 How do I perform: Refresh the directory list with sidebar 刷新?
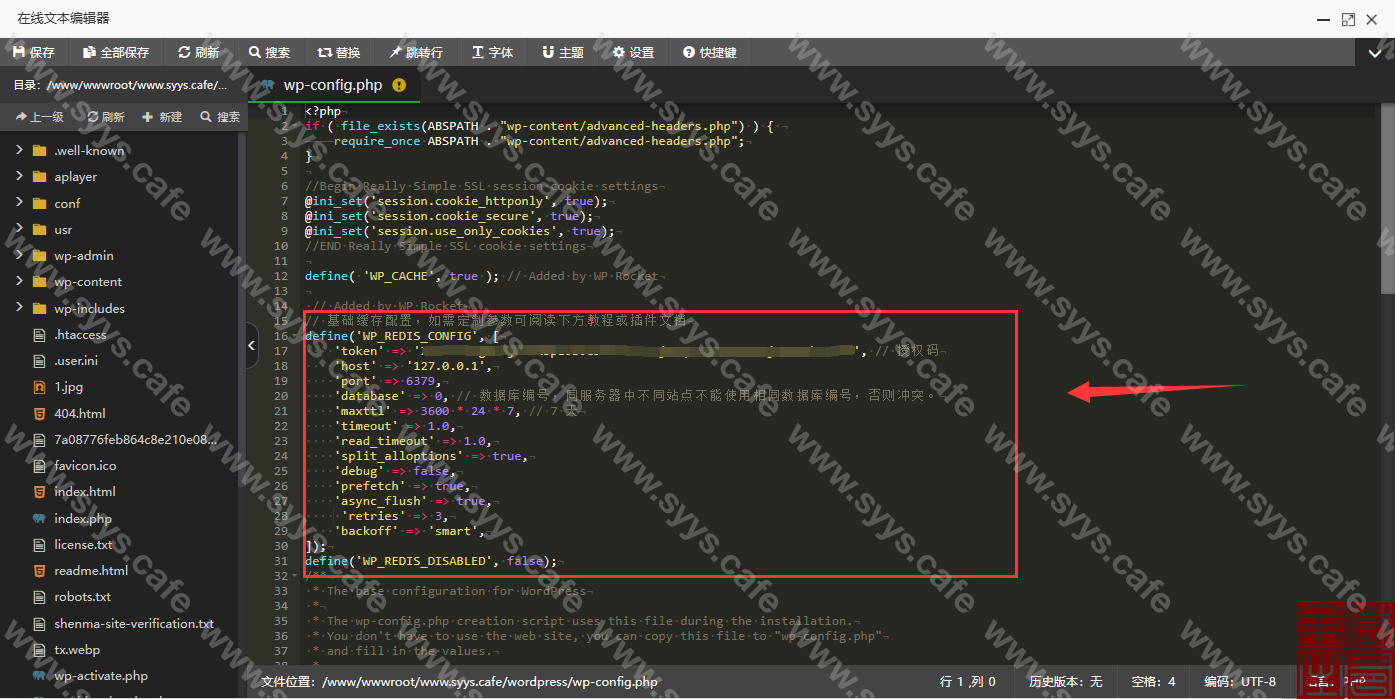(x=106, y=117)
